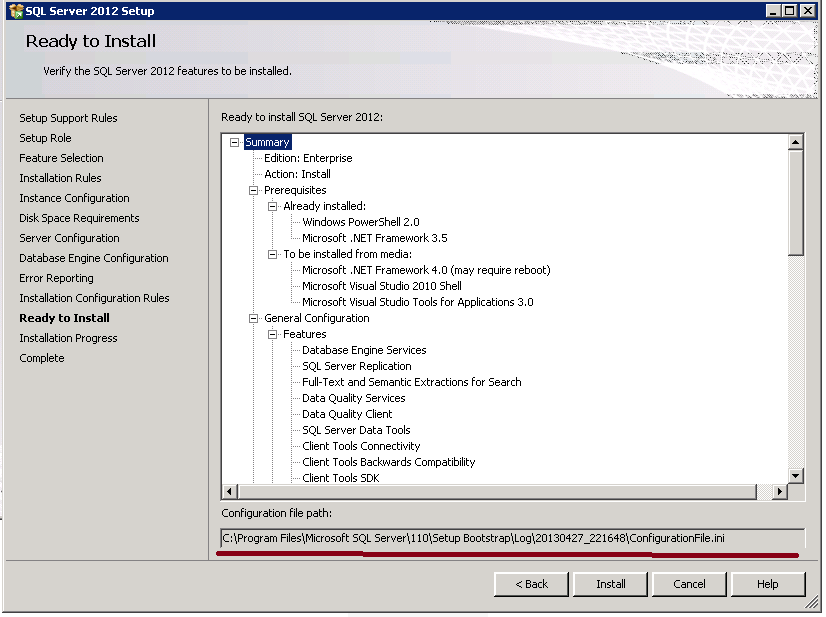Click the bold Ready to Install step
Screen dimensions: 826x617
tap(64, 318)
